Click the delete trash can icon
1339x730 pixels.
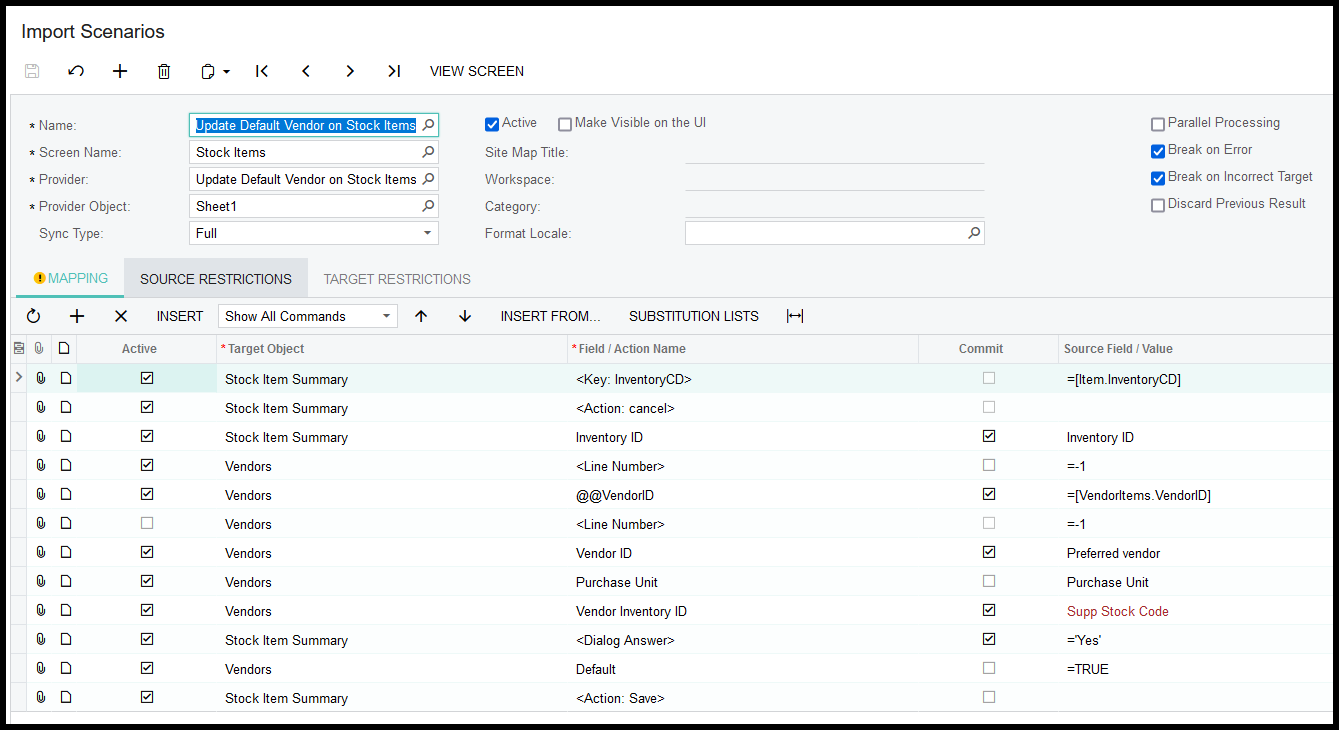coord(164,71)
